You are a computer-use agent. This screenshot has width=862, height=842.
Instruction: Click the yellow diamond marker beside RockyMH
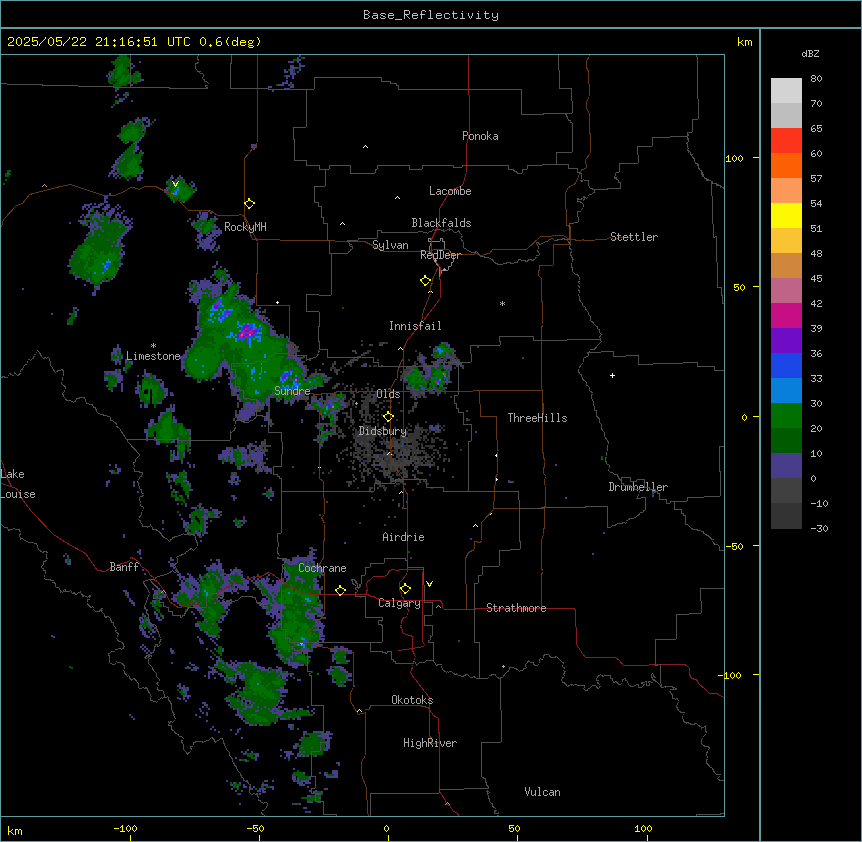pos(250,204)
